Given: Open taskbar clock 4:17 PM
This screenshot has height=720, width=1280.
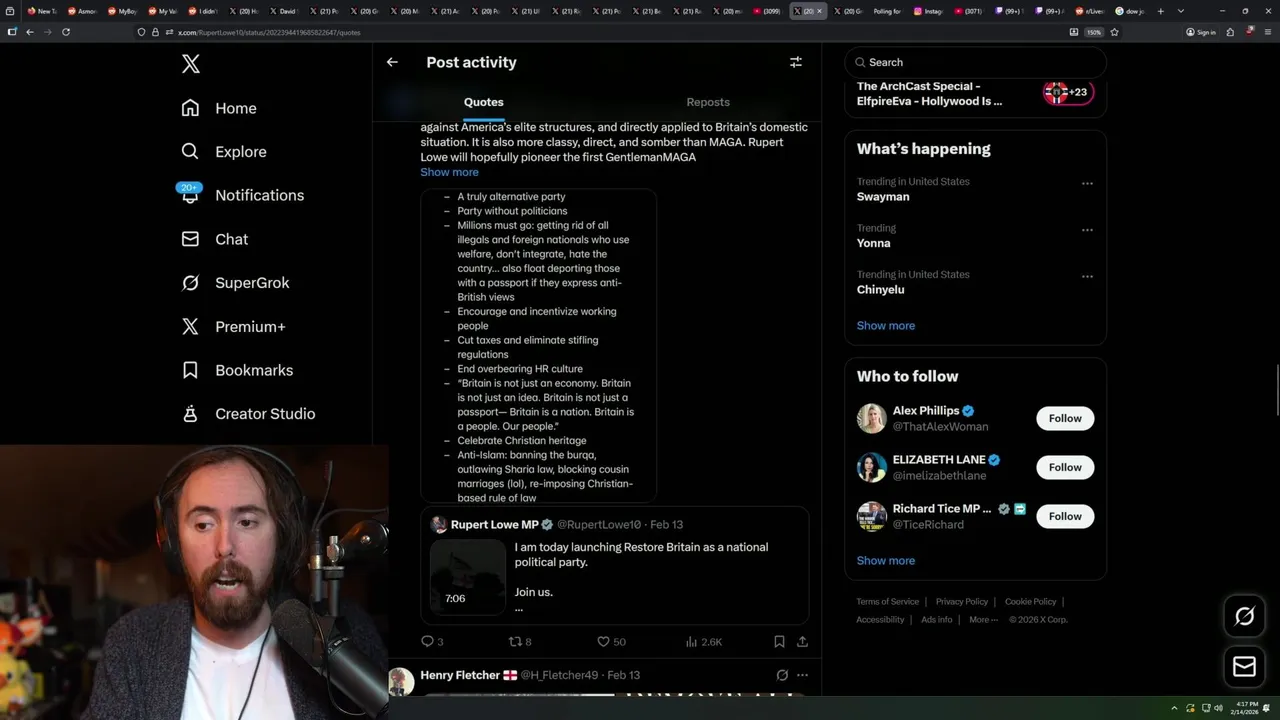Looking at the screenshot, I should coord(1242,708).
